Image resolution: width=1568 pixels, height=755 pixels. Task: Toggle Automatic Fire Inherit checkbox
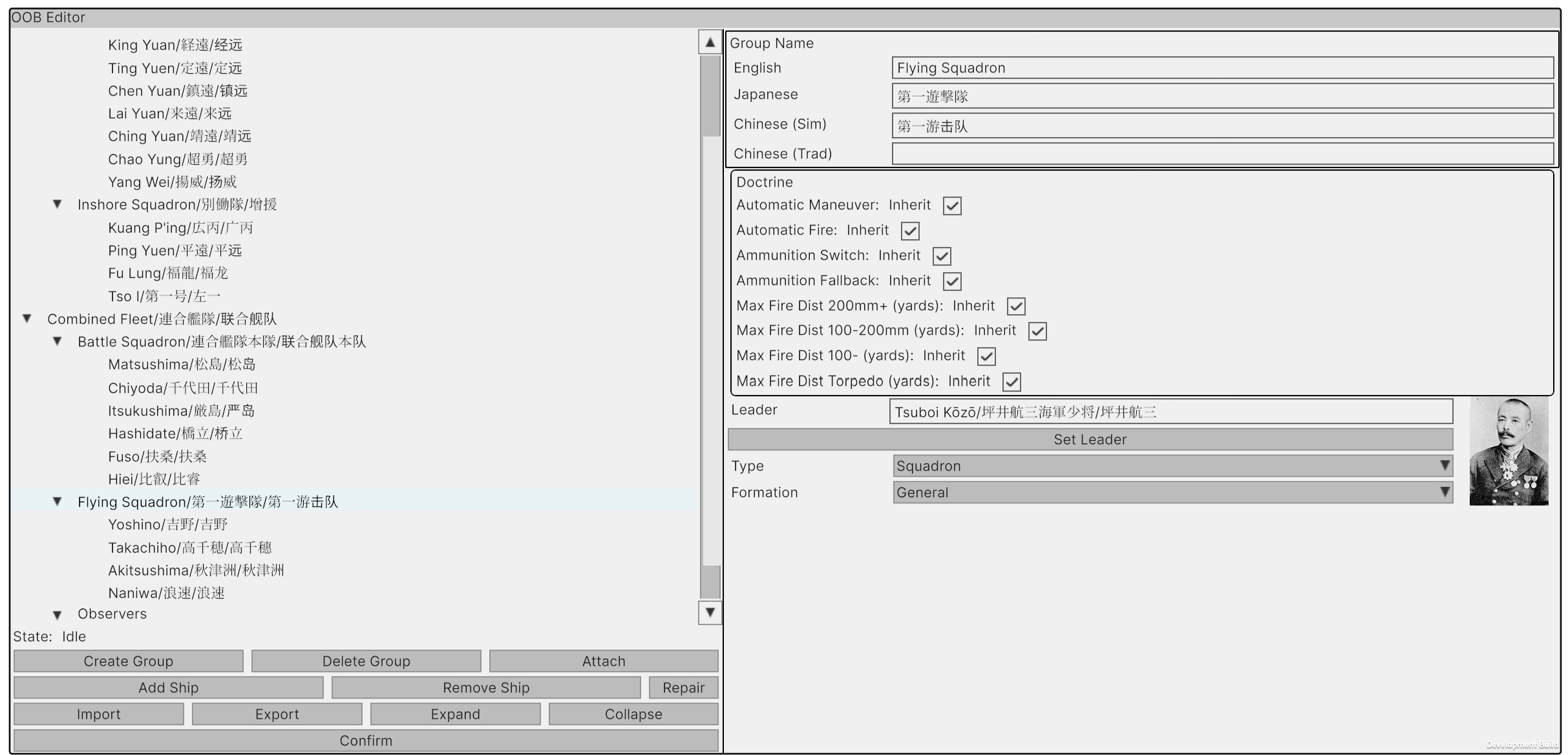pos(910,231)
